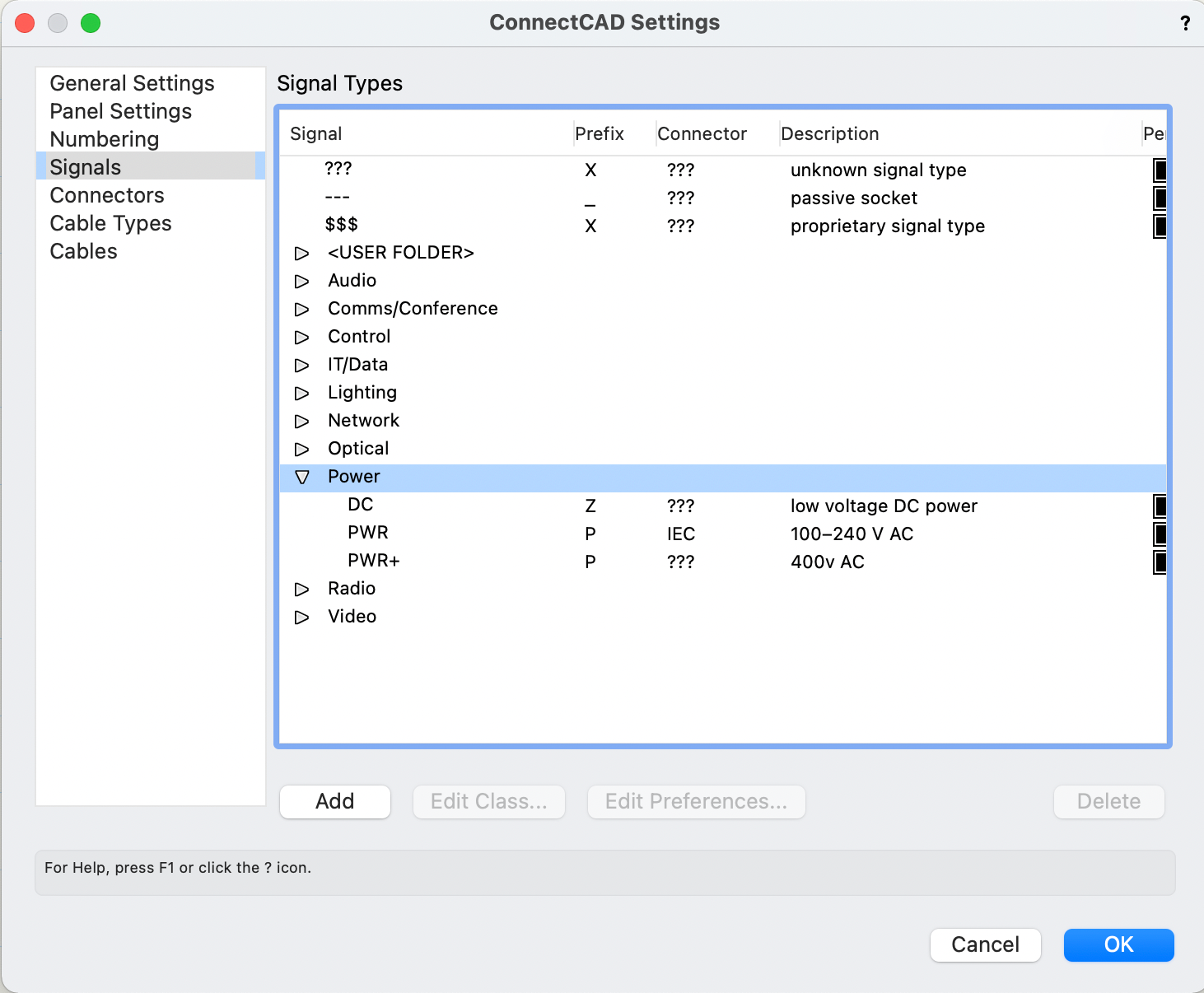This screenshot has width=1204, height=993.
Task: Click the pen swatch on the unknown signal row
Action: coord(1160,170)
